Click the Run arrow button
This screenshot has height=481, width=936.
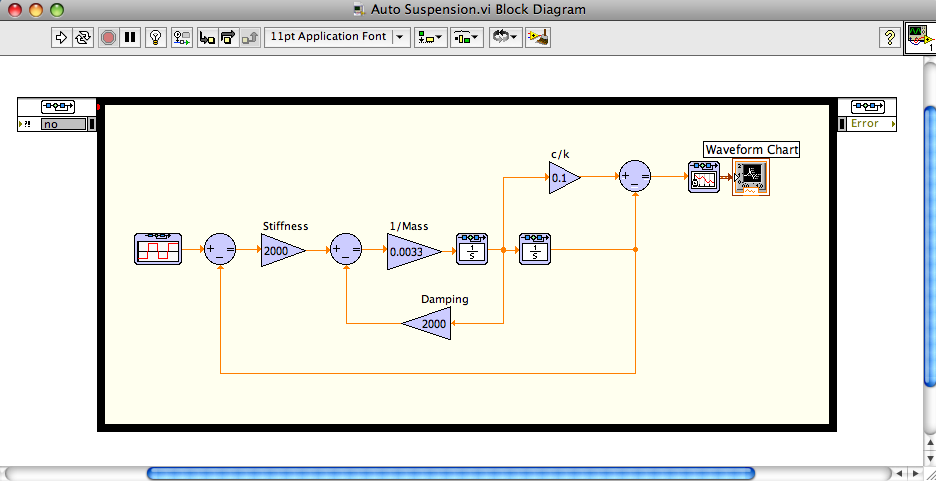[x=61, y=38]
